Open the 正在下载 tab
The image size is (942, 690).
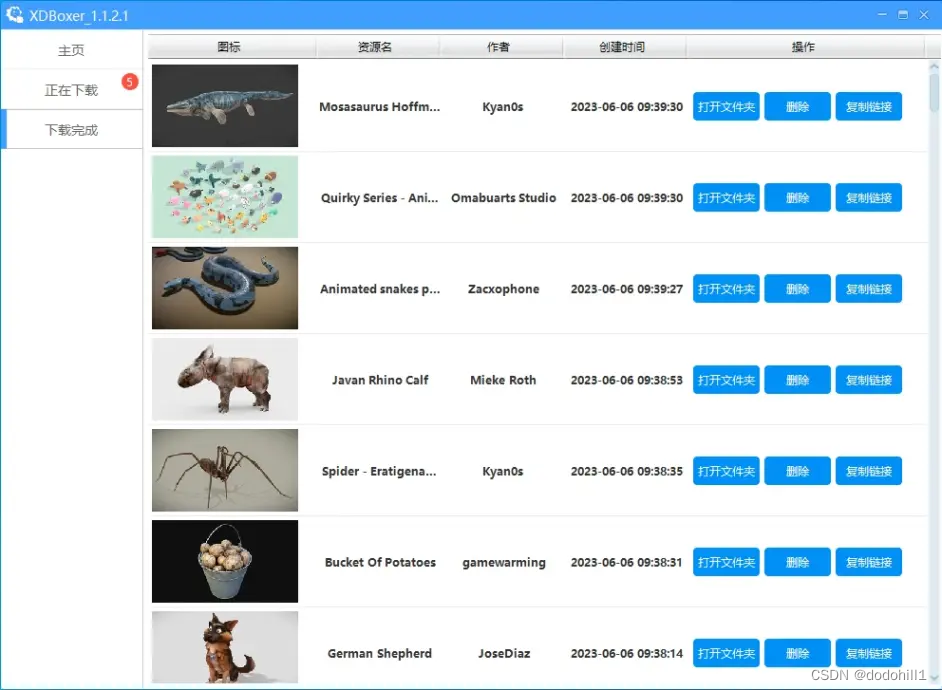click(x=71, y=89)
